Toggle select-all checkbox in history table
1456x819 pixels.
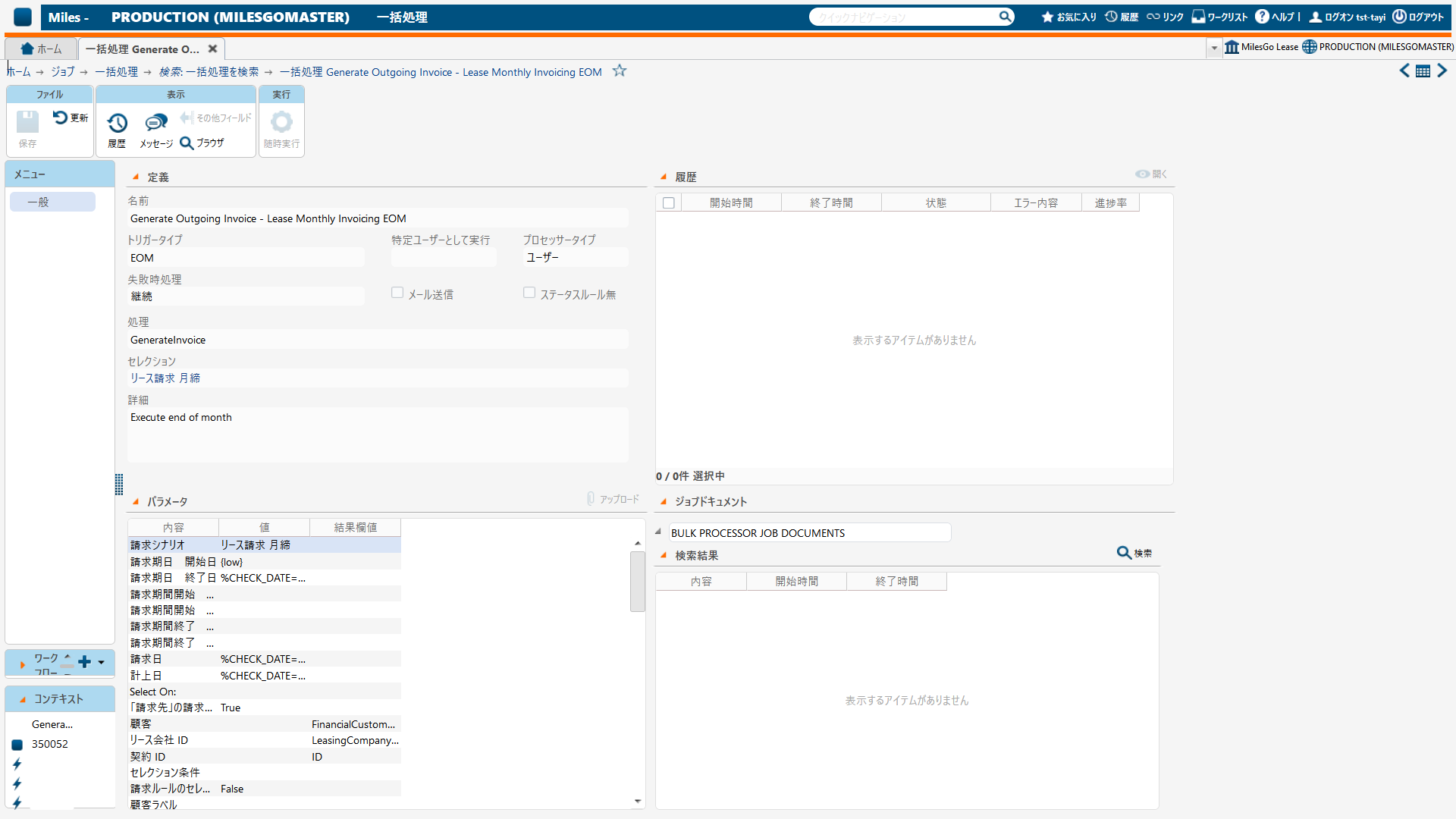[668, 203]
